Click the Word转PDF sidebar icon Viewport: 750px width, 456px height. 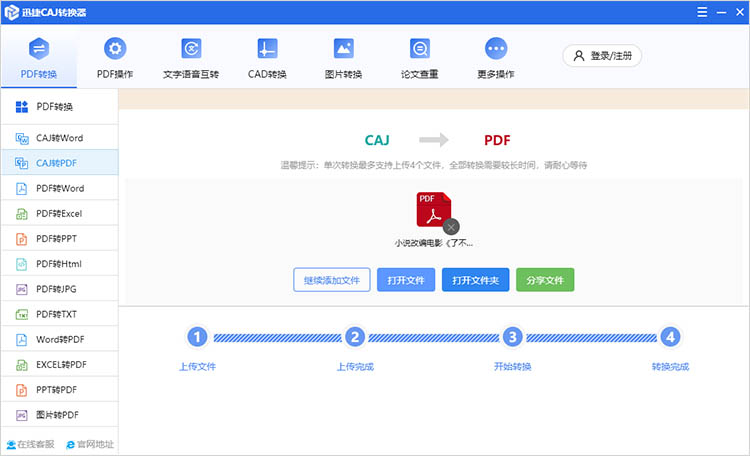pyautogui.click(x=22, y=340)
